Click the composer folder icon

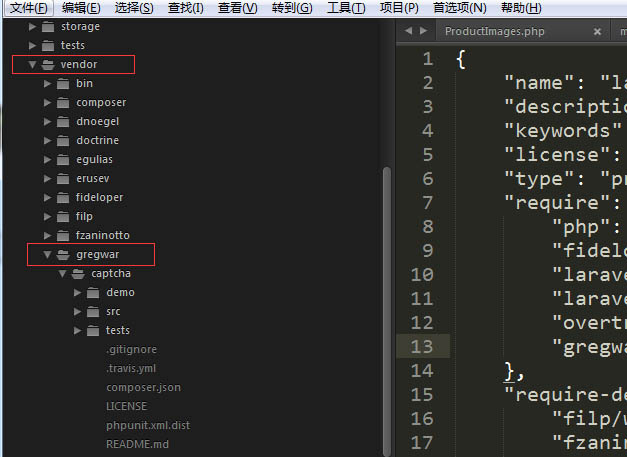[x=65, y=102]
